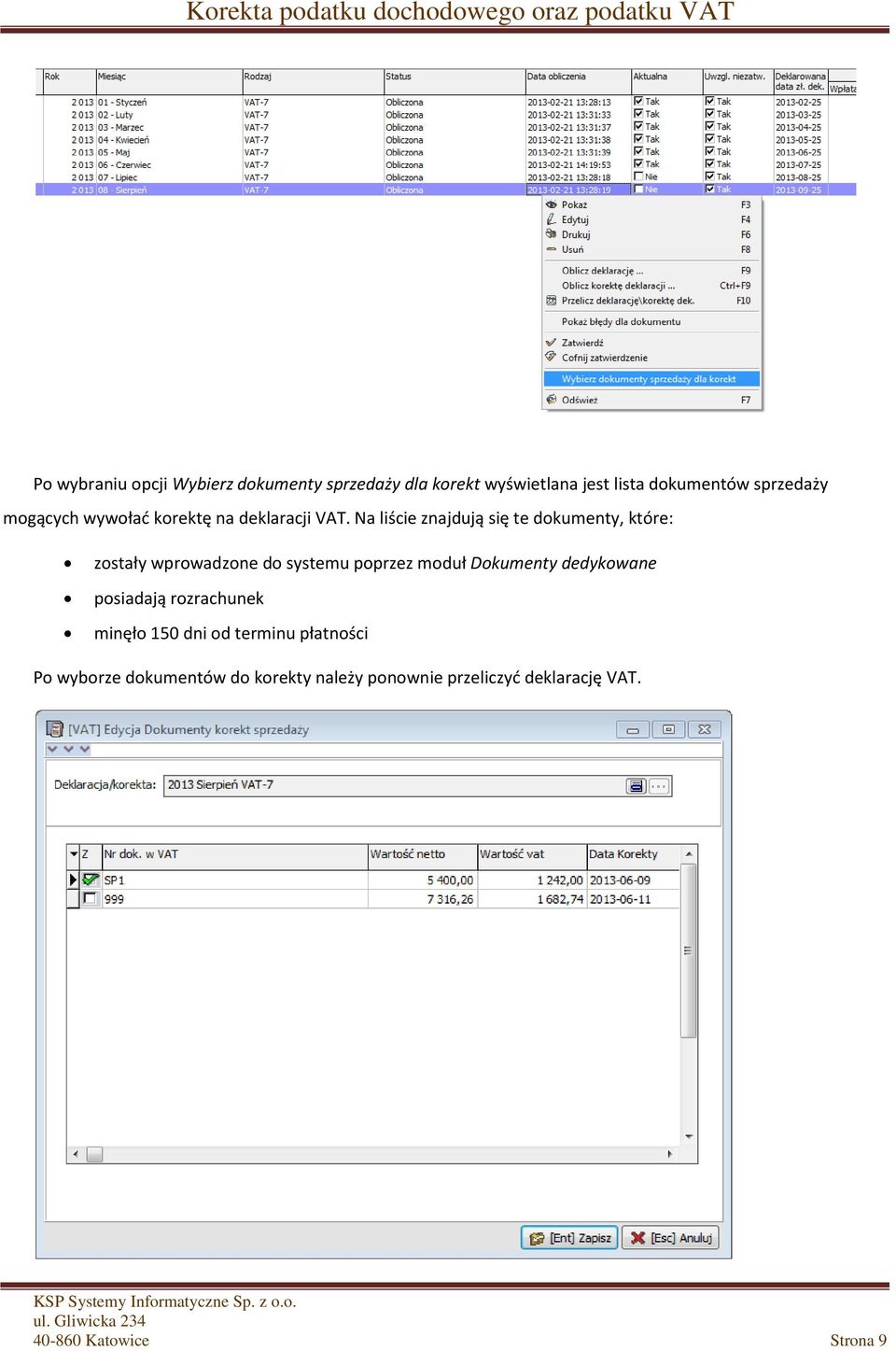Click the eye icon beside Pokaż
896x1351 pixels.
551,204
